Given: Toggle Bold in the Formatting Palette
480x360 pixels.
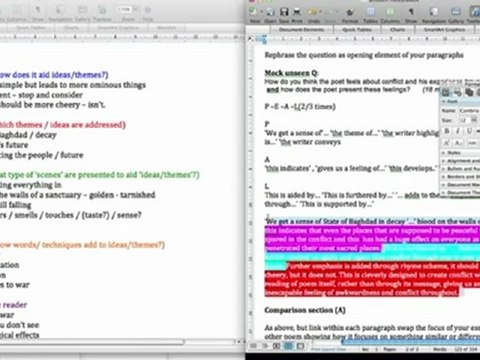Looking at the screenshot, I should coord(447,131).
